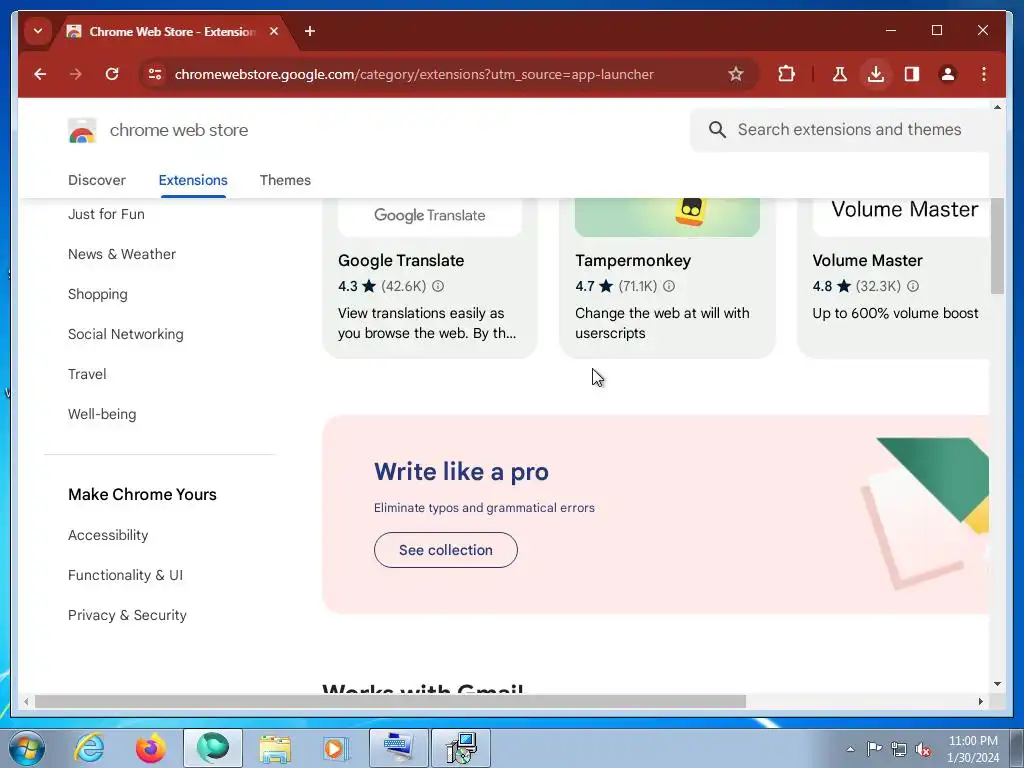1024x768 pixels.
Task: Open a new tab with plus button
Action: (x=310, y=31)
